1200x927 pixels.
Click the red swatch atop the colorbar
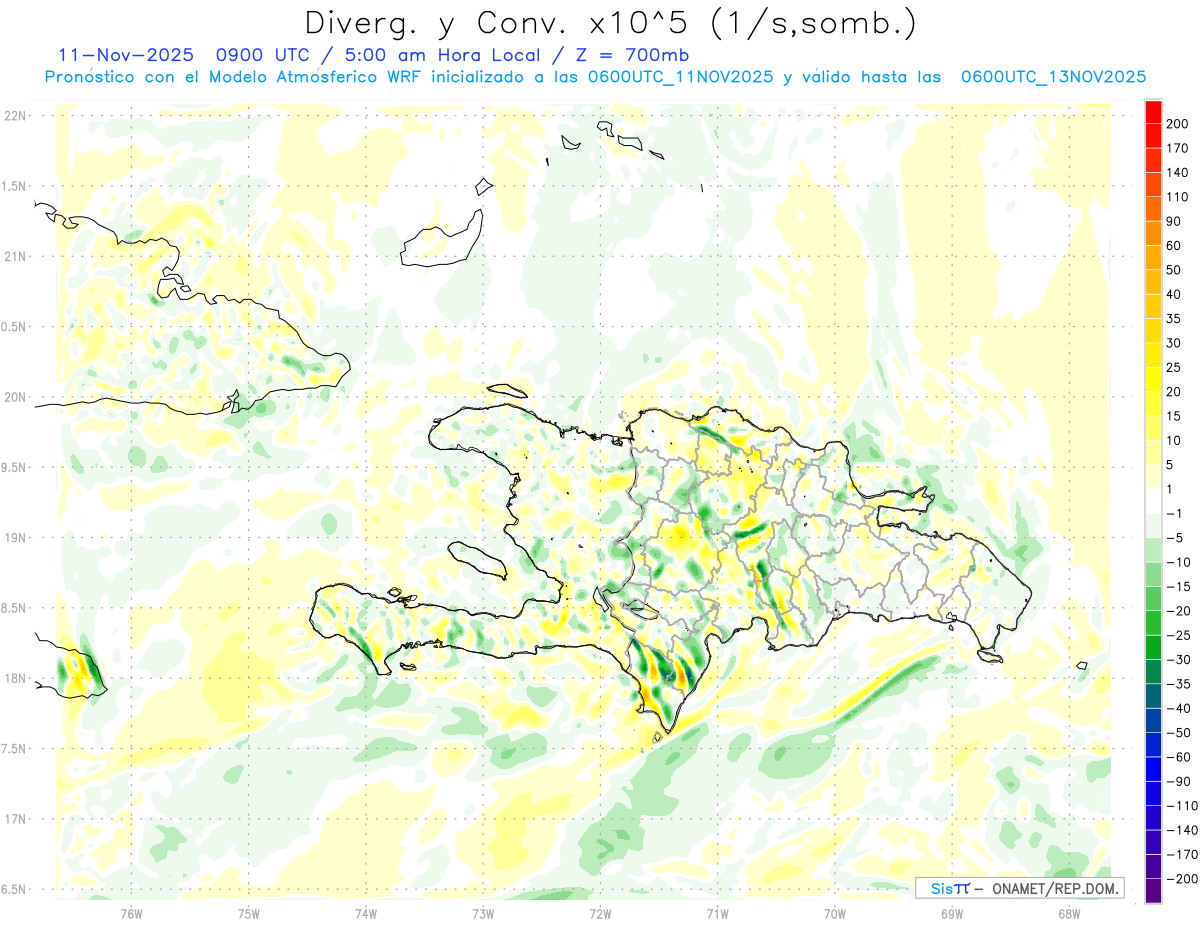tap(1153, 112)
